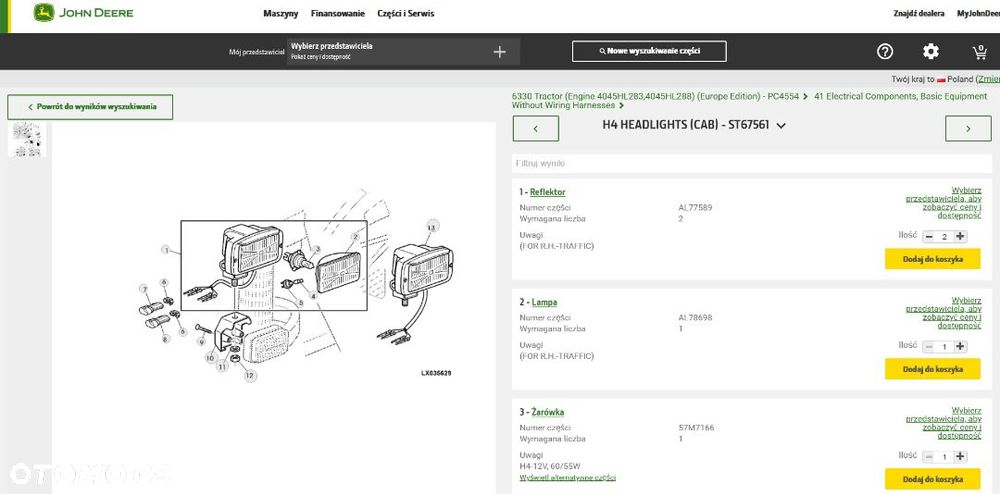Increase Reflektor quantity with plus
This screenshot has height=494, width=1000.
[x=960, y=236]
